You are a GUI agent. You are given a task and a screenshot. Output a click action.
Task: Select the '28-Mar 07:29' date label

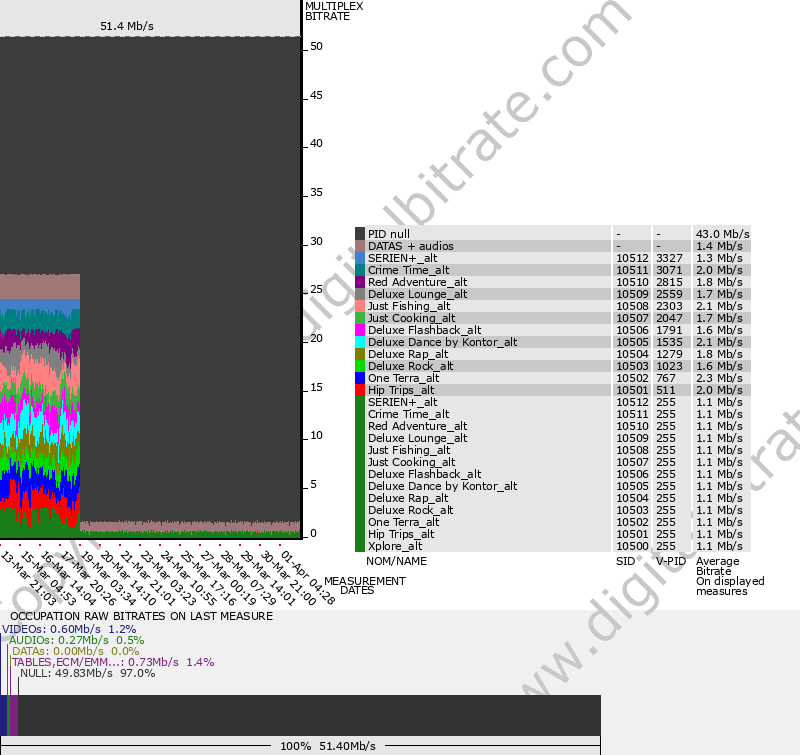pos(248,577)
